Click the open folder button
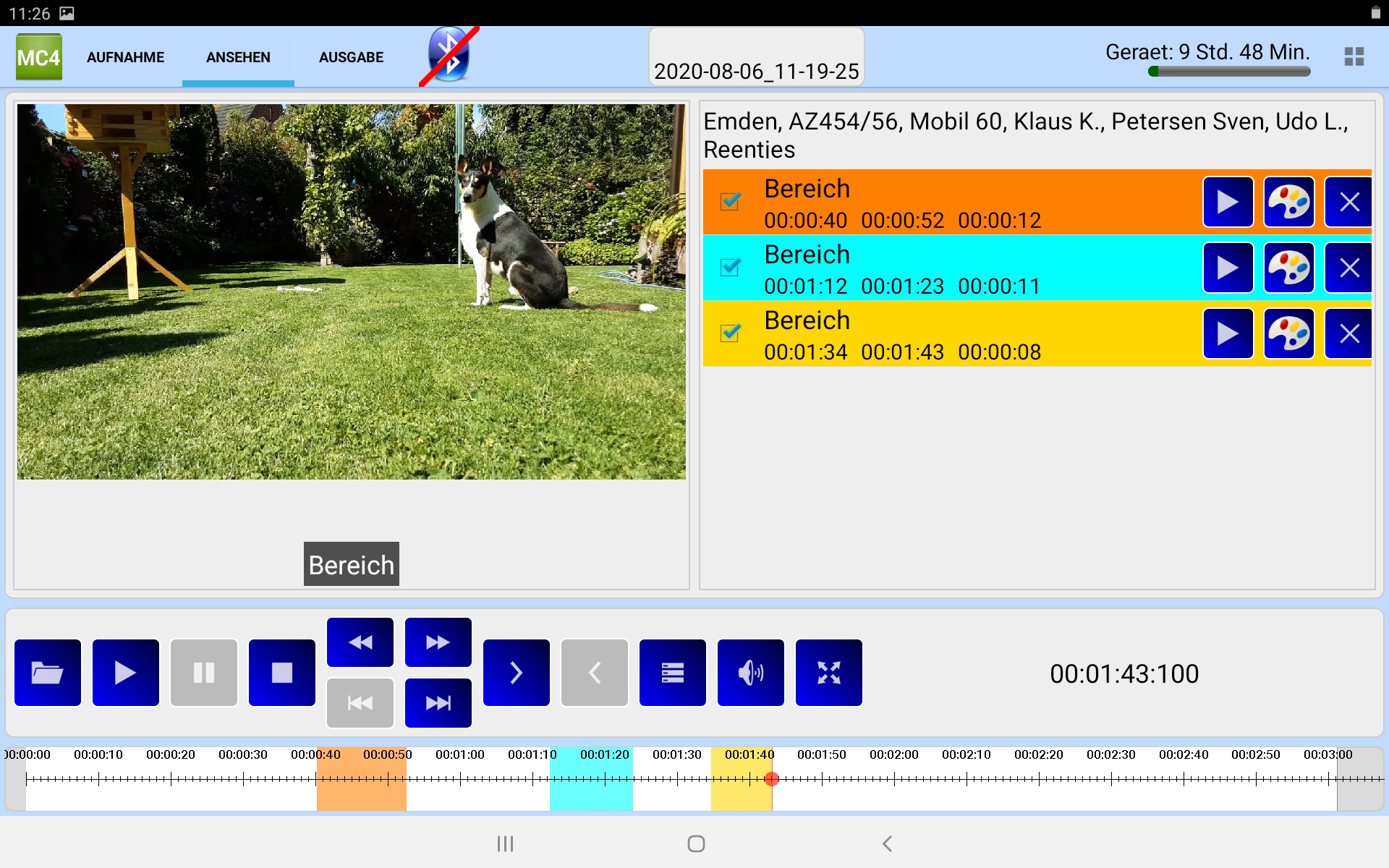 [x=48, y=673]
